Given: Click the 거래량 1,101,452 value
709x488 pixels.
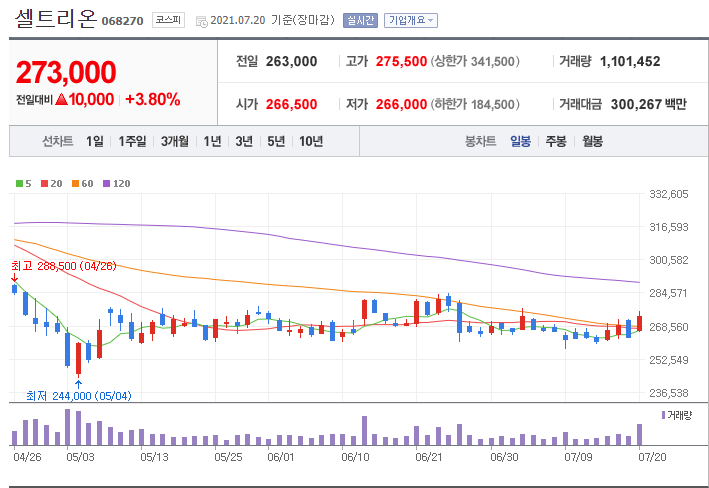Looking at the screenshot, I should point(630,62).
